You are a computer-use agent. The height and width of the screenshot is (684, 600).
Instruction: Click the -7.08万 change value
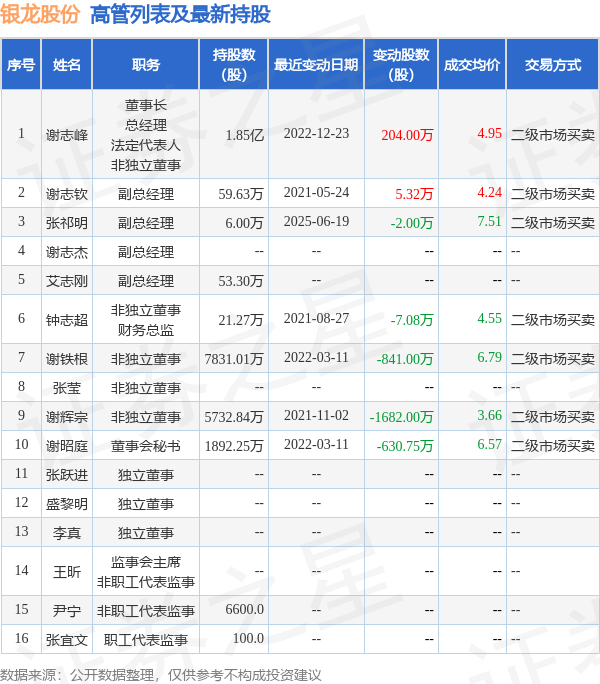tap(412, 320)
